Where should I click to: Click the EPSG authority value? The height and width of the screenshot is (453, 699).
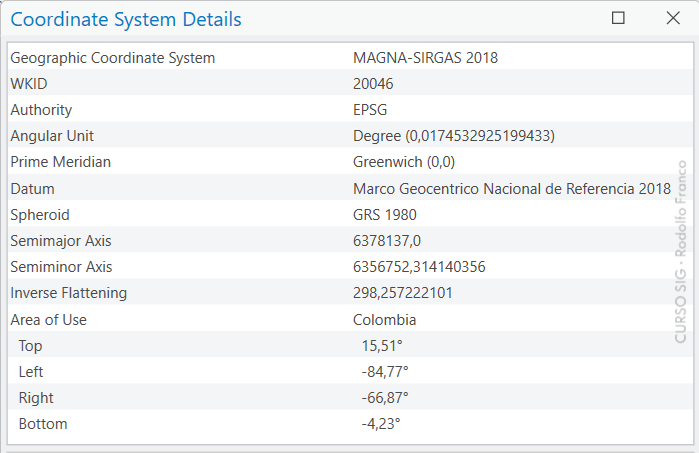pos(370,110)
